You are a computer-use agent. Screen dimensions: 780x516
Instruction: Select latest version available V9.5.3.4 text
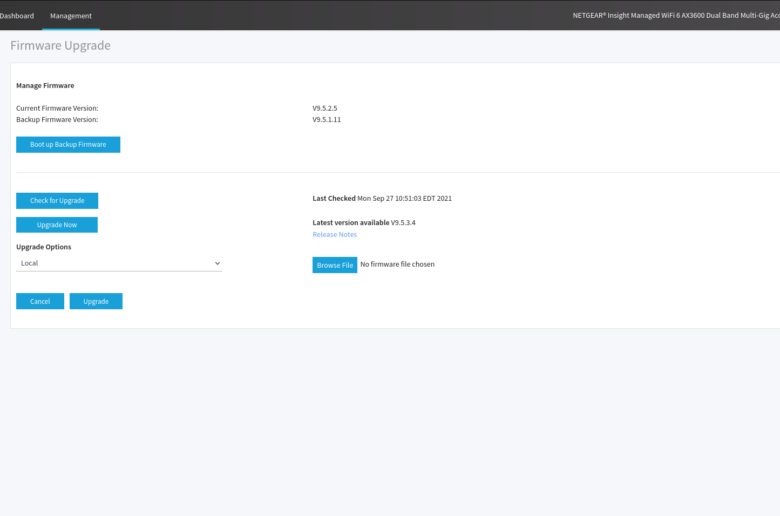(x=403, y=222)
